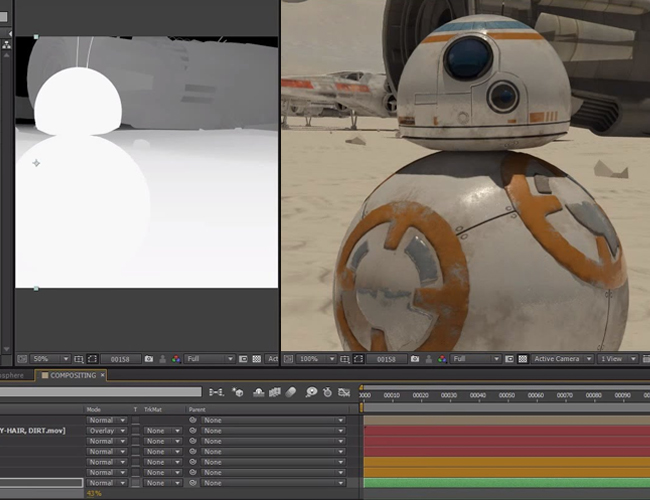This screenshot has width=650, height=500.
Task: Click the highlighted bottom layer name field
Action: [41, 483]
